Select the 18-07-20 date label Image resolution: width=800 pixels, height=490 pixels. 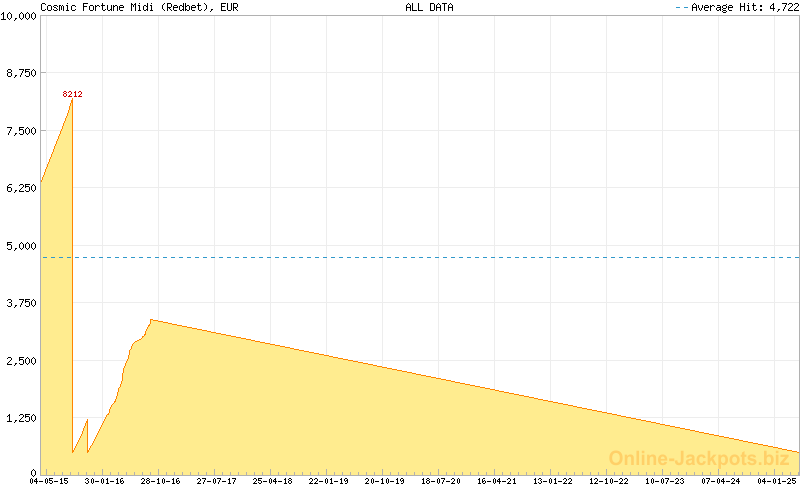tap(441, 481)
